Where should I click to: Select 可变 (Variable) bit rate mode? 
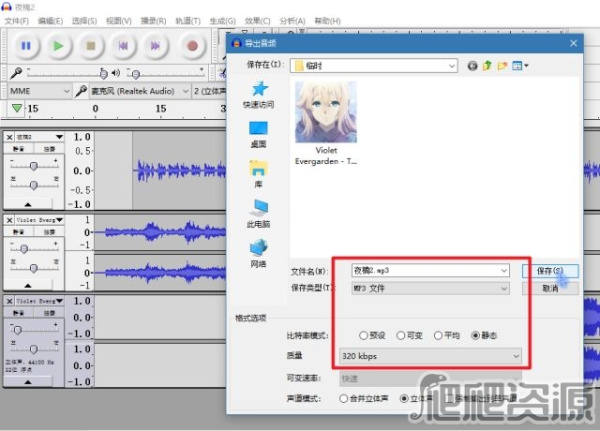[409, 336]
